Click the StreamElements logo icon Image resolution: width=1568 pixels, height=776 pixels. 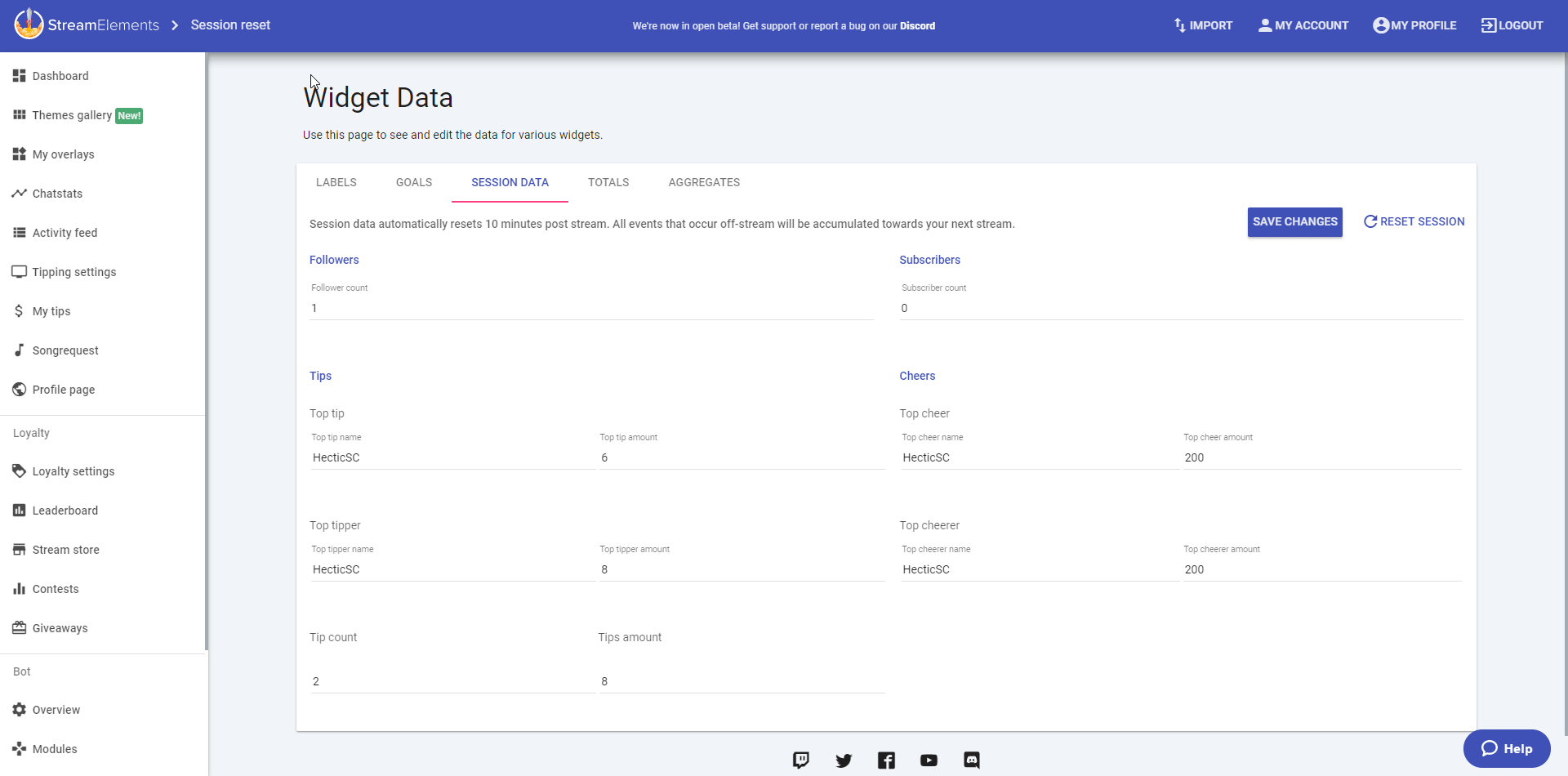click(29, 25)
